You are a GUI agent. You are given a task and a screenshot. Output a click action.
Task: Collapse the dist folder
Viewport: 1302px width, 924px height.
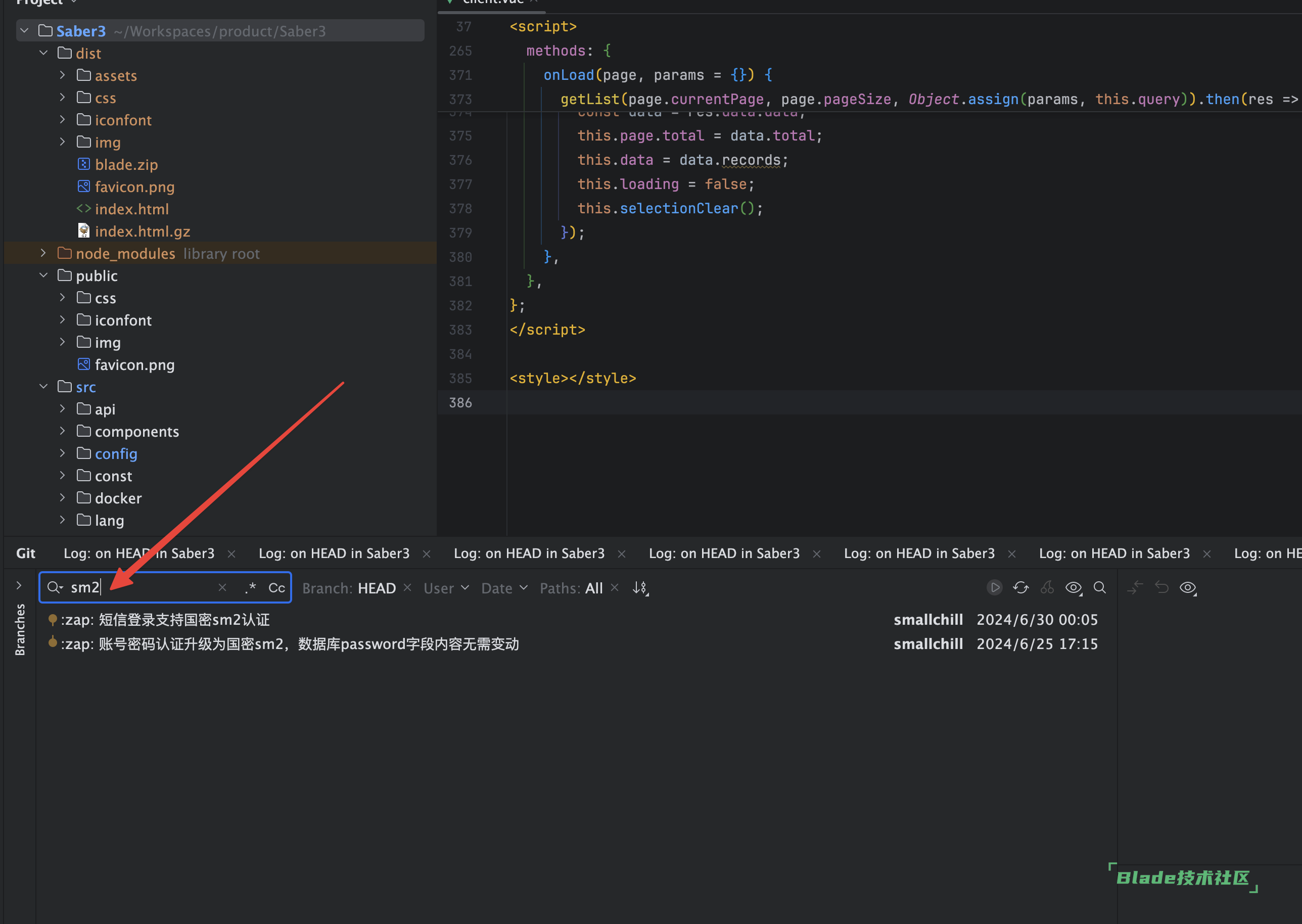pos(43,53)
